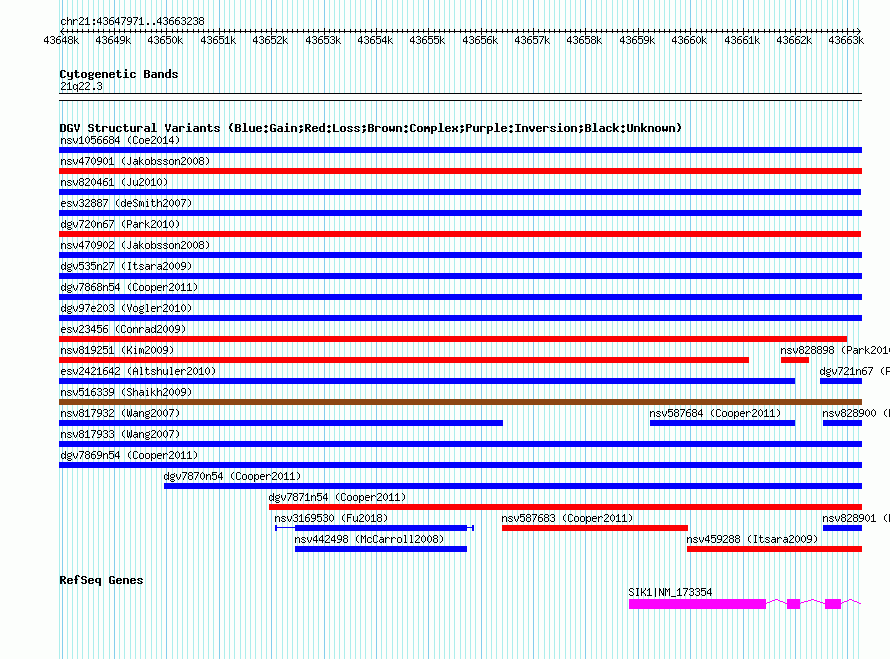Select the 43656k ruler position label
The image size is (890, 659).
click(480, 40)
